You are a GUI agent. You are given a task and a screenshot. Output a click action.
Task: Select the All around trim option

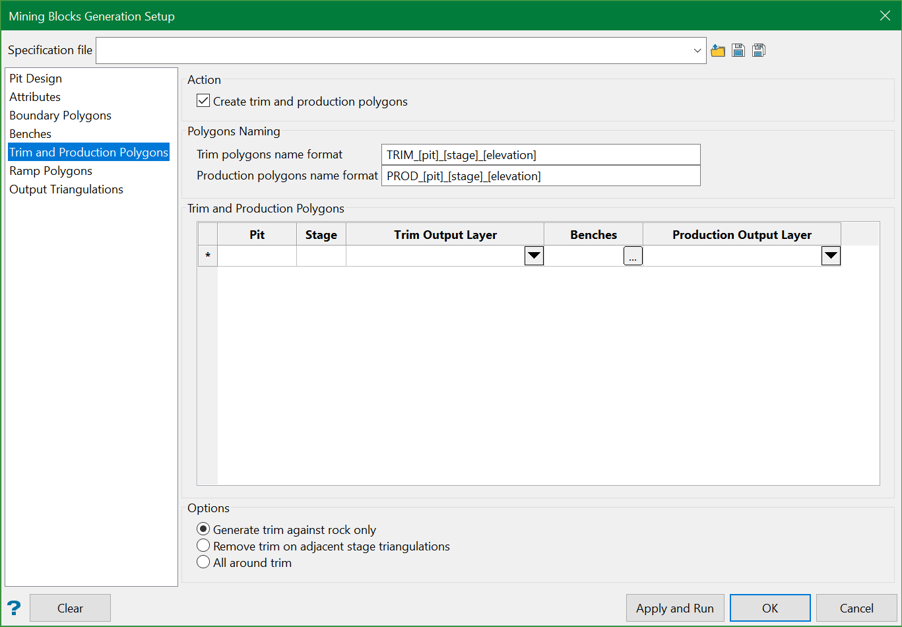tap(204, 563)
